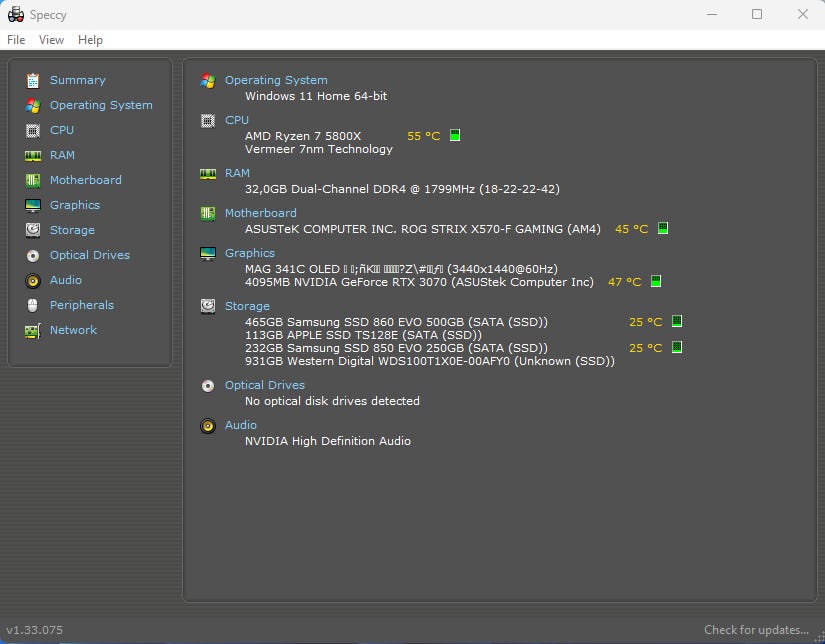This screenshot has width=825, height=644.
Task: Click the temperature indicator for Samsung SSD 850 EVO
Action: click(677, 347)
